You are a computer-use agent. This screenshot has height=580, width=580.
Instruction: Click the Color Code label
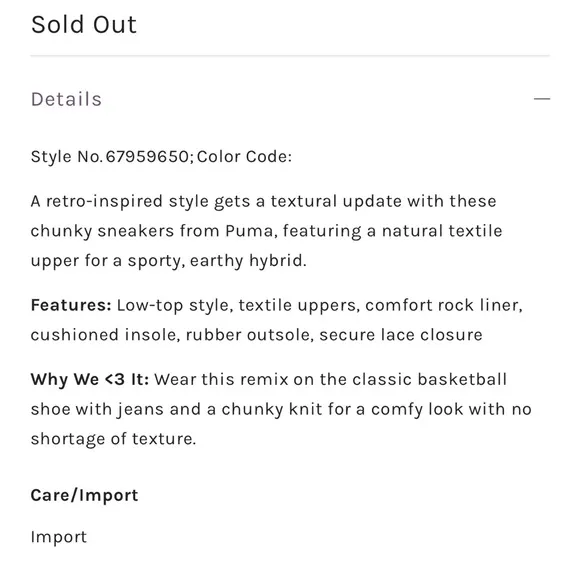245,156
